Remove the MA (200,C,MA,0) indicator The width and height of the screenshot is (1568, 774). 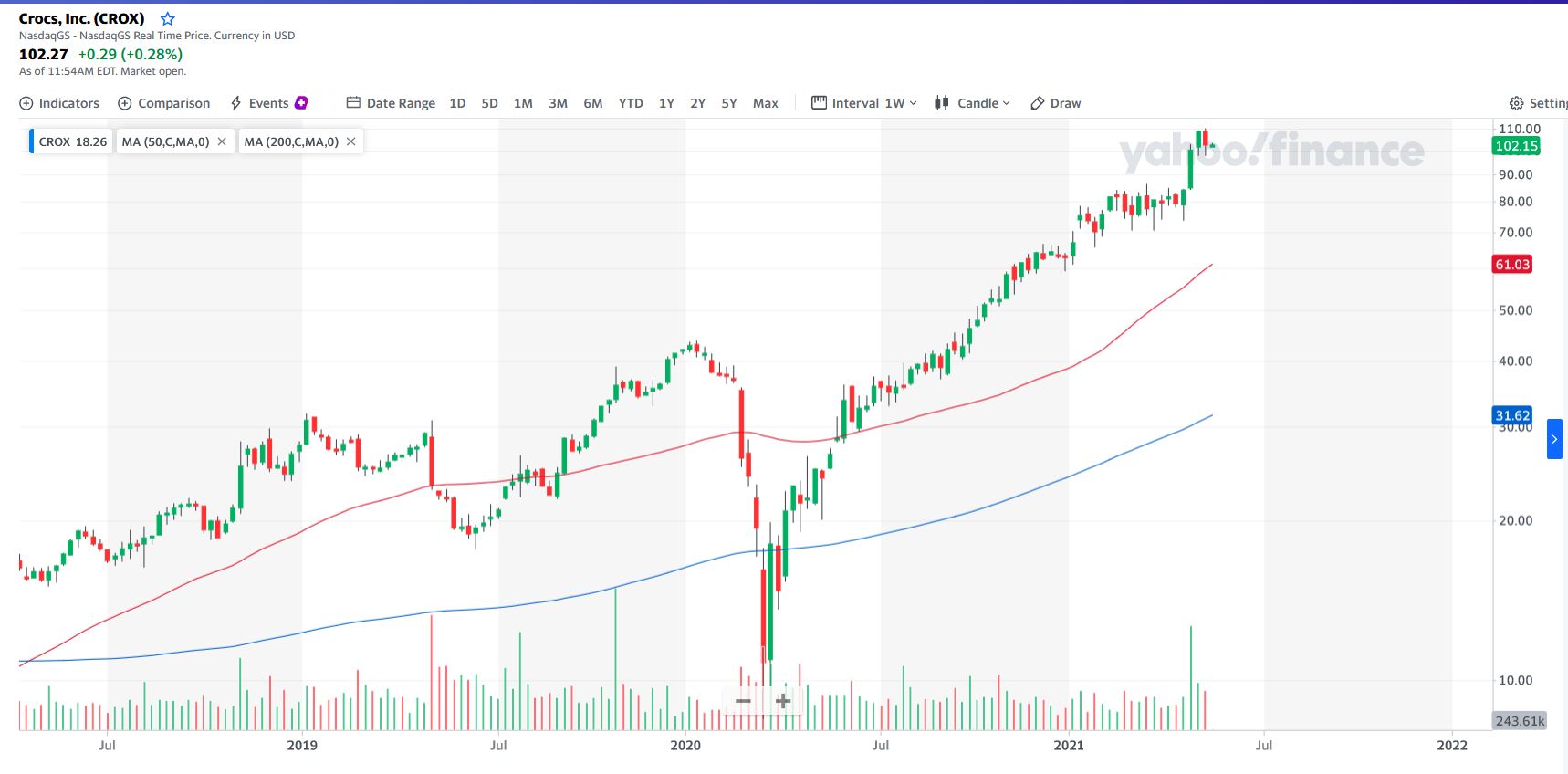pyautogui.click(x=350, y=141)
